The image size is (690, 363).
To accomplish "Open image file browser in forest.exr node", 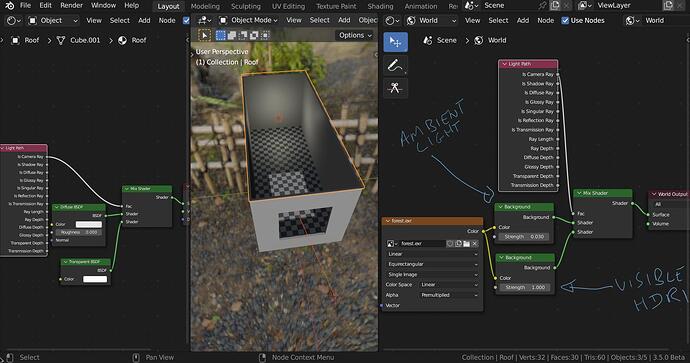I will [x=466, y=243].
